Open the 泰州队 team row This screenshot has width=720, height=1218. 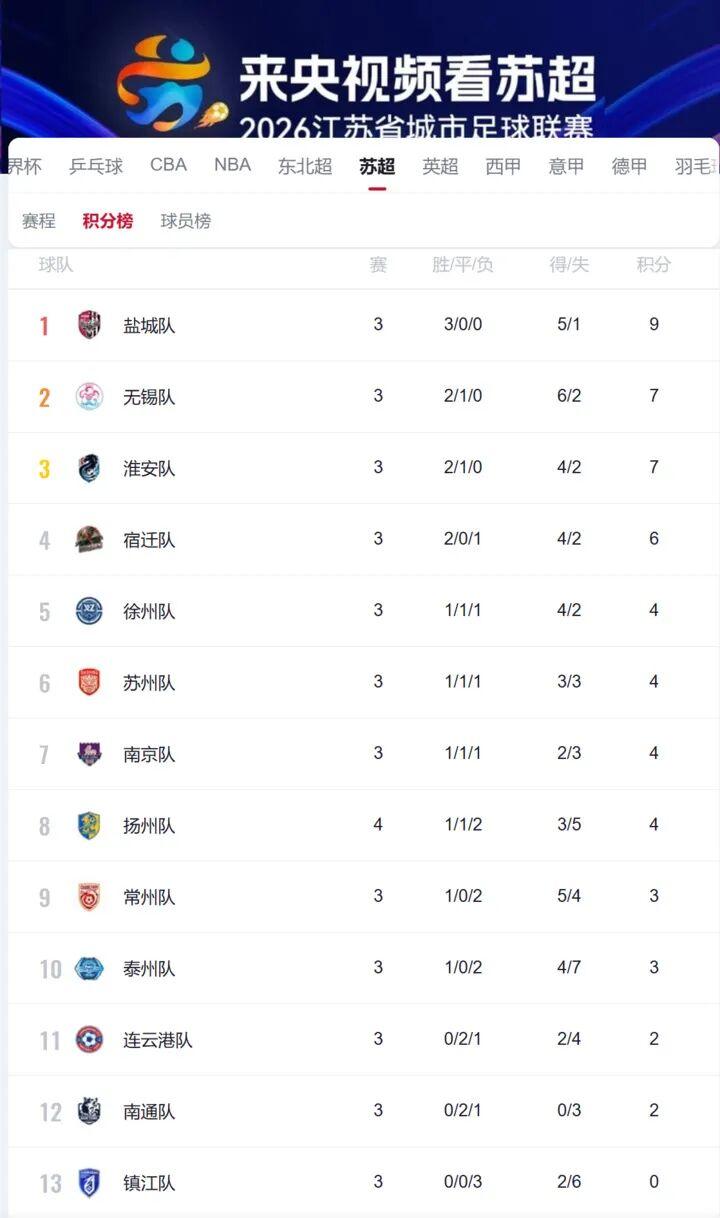364,968
